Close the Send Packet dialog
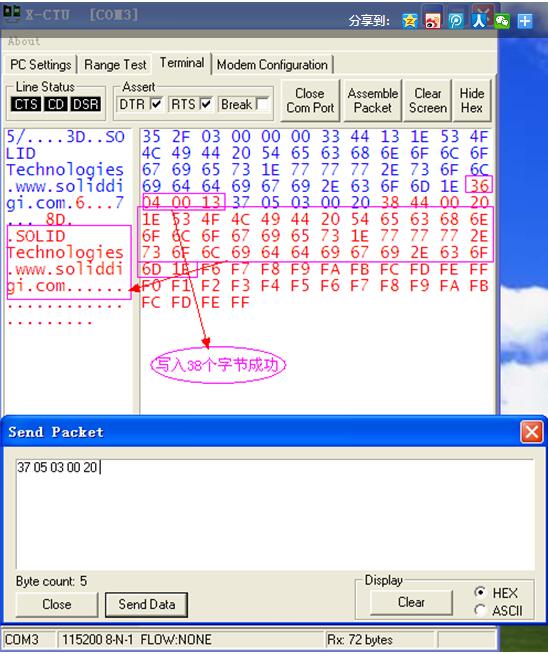 point(532,432)
